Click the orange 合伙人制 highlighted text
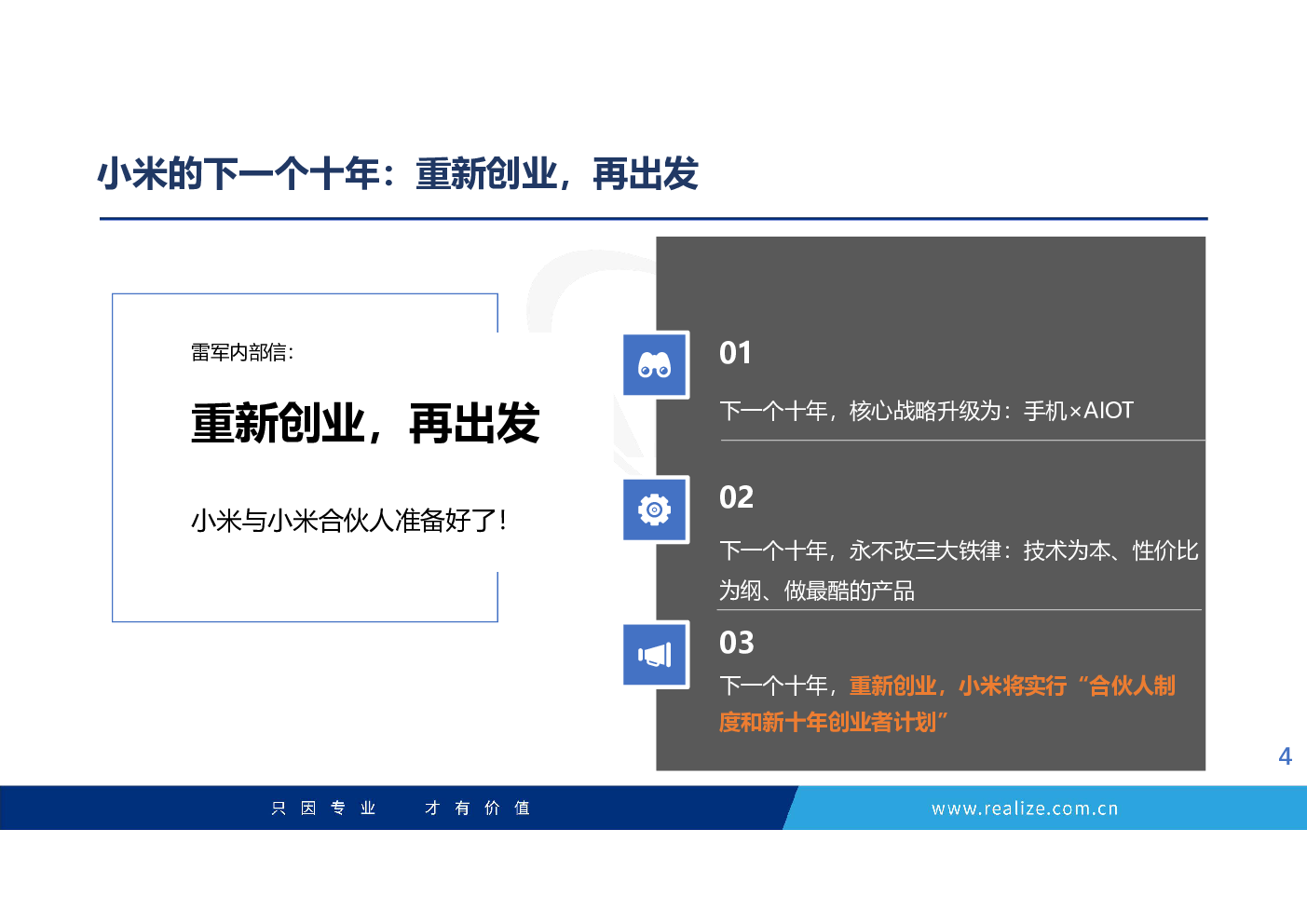Screen dimensions: 1307x924 [x=1131, y=686]
